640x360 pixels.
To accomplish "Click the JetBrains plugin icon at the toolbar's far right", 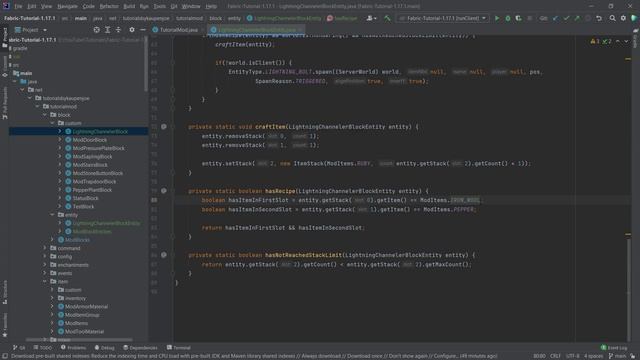I will pyautogui.click(x=634, y=18).
